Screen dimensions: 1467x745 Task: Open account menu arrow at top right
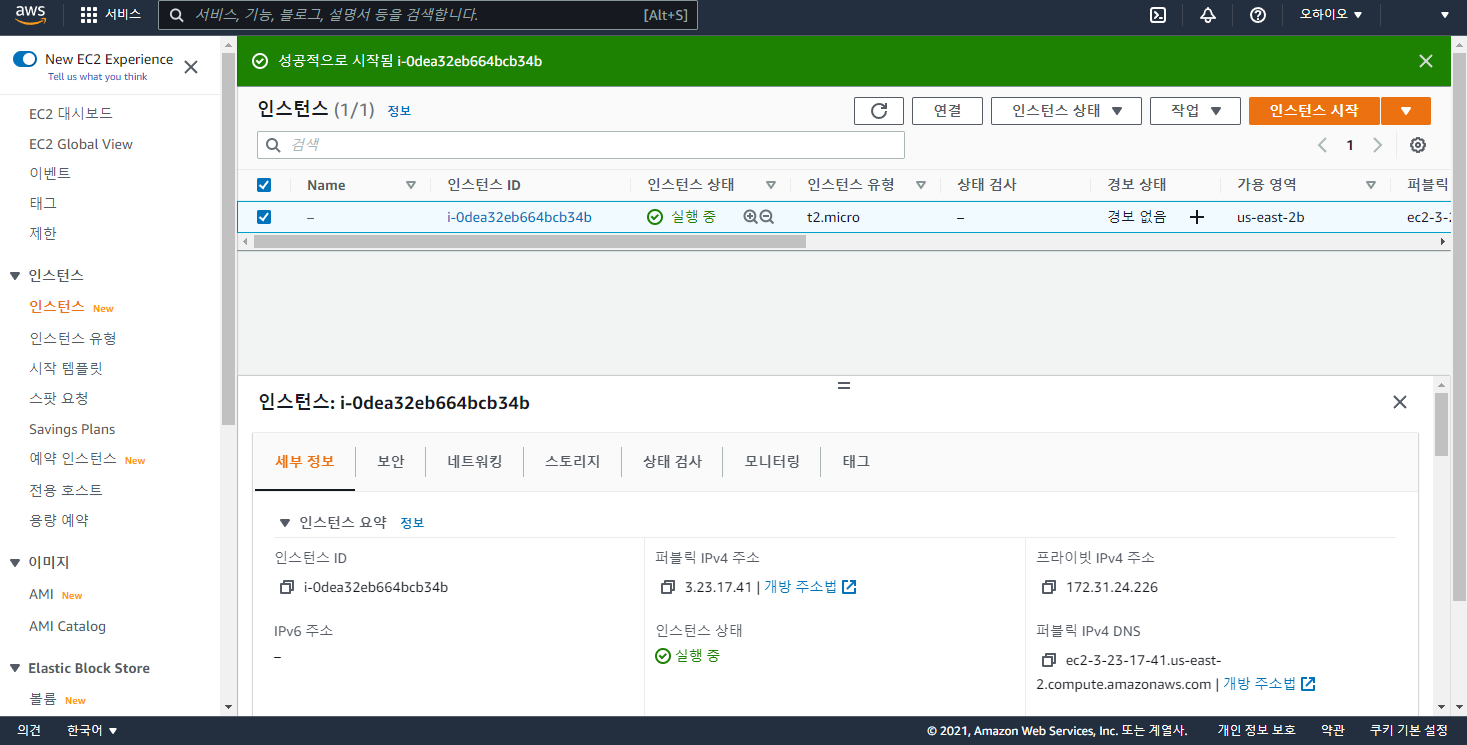1445,15
